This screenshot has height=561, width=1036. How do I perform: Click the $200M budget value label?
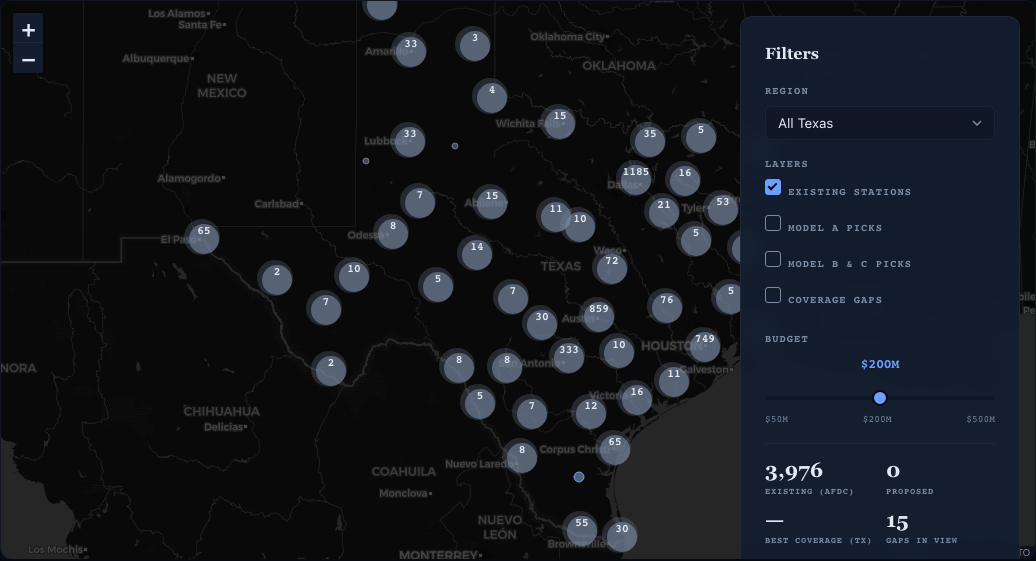tap(880, 364)
